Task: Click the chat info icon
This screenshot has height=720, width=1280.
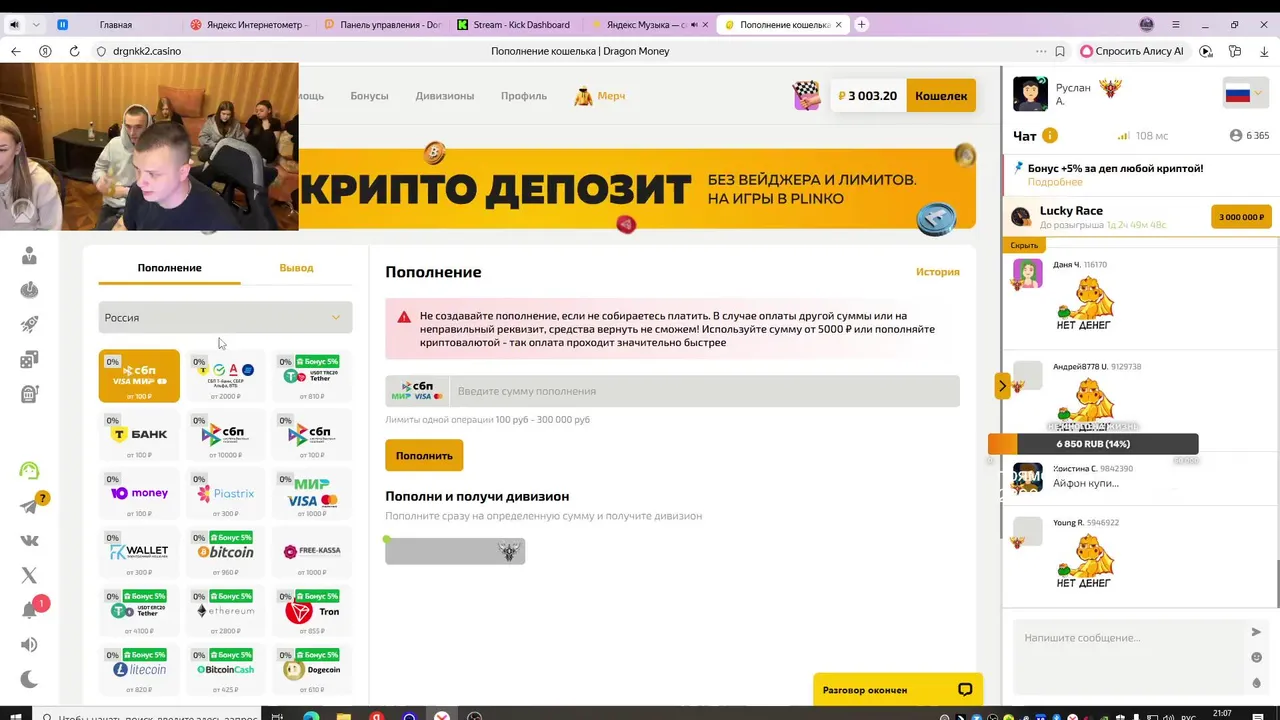Action: coord(1050,136)
